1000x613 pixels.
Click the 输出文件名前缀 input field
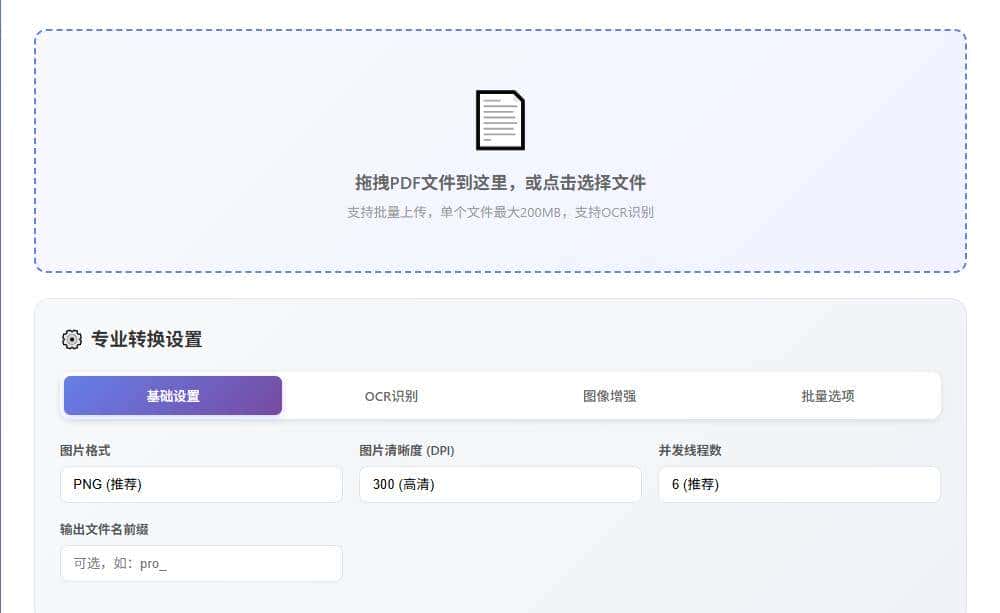click(200, 563)
